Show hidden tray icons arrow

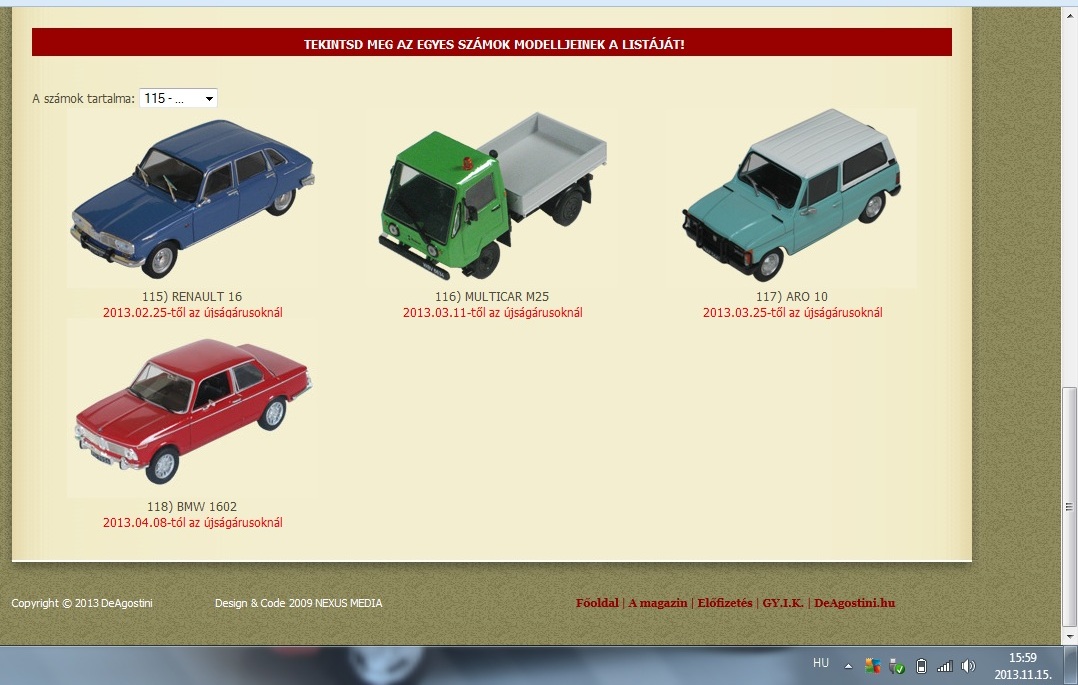point(848,665)
